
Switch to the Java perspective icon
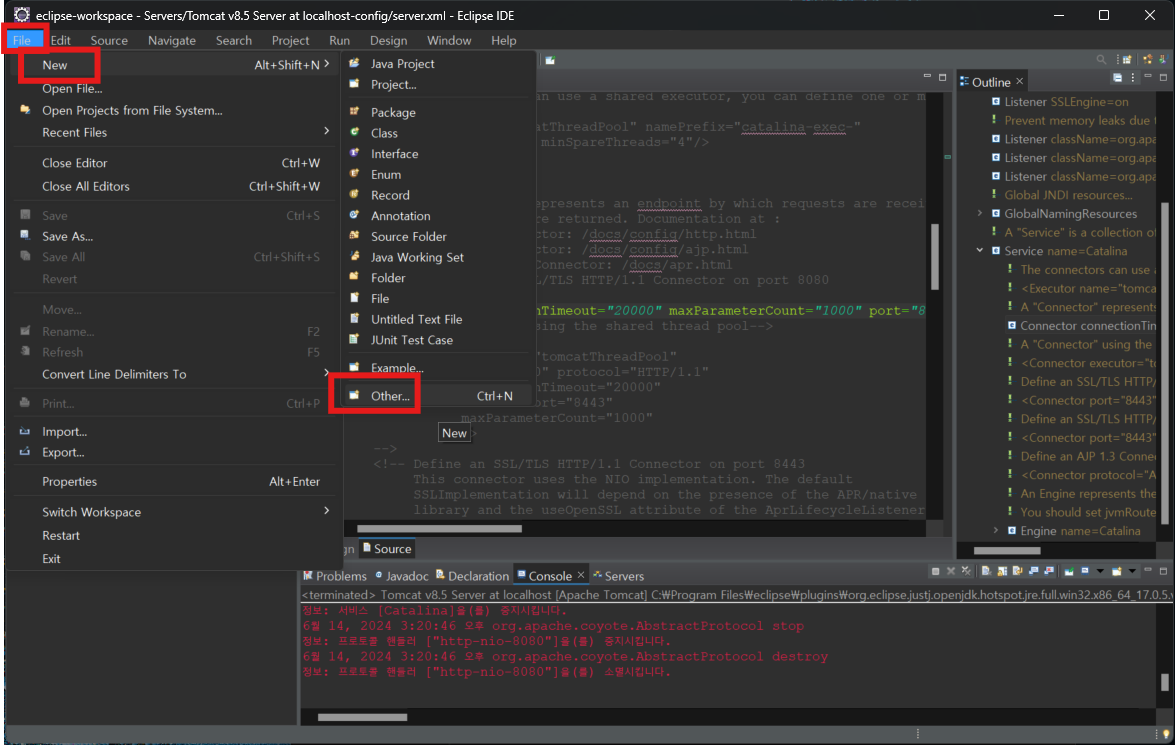click(x=1163, y=59)
